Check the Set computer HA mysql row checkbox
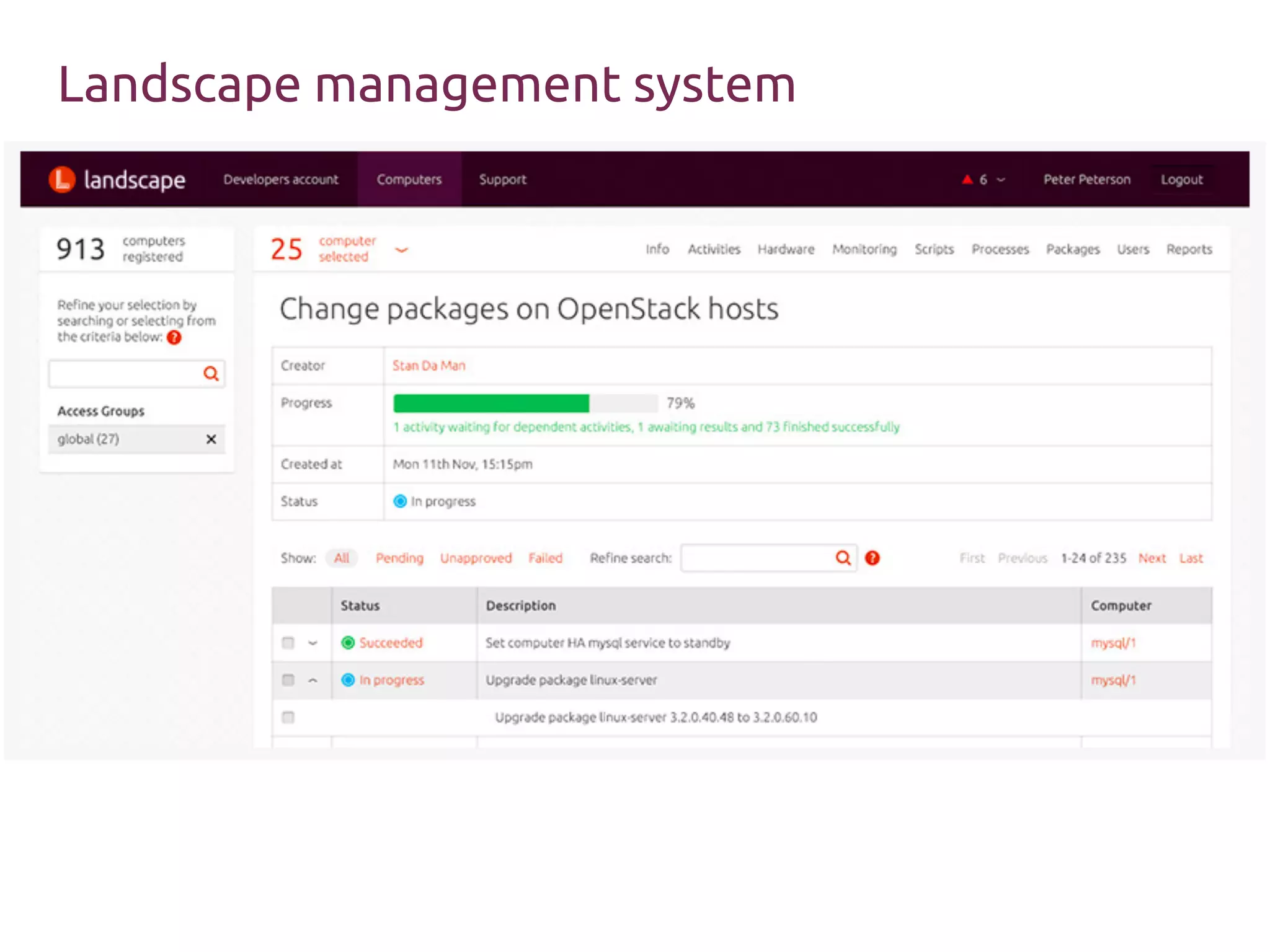This screenshot has height=952, width=1270. (288, 643)
